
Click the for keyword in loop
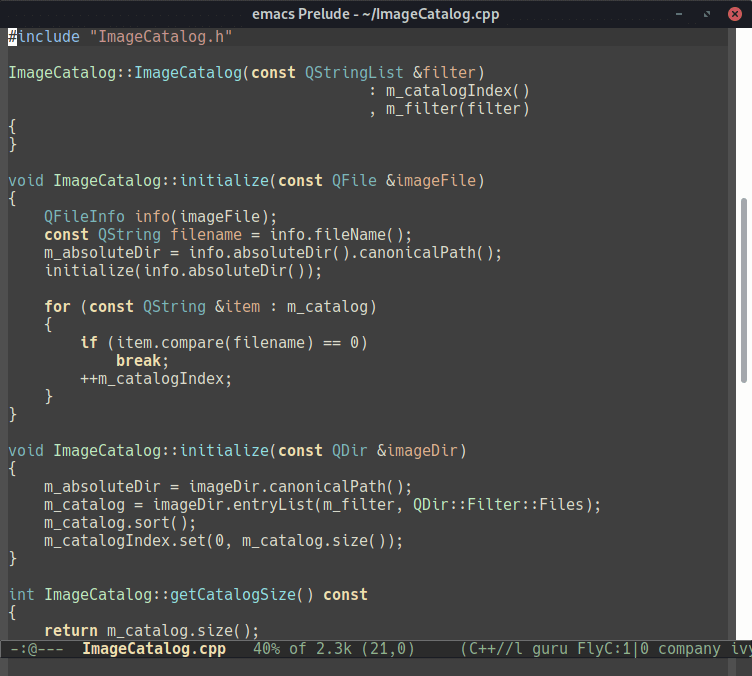[x=57, y=306]
